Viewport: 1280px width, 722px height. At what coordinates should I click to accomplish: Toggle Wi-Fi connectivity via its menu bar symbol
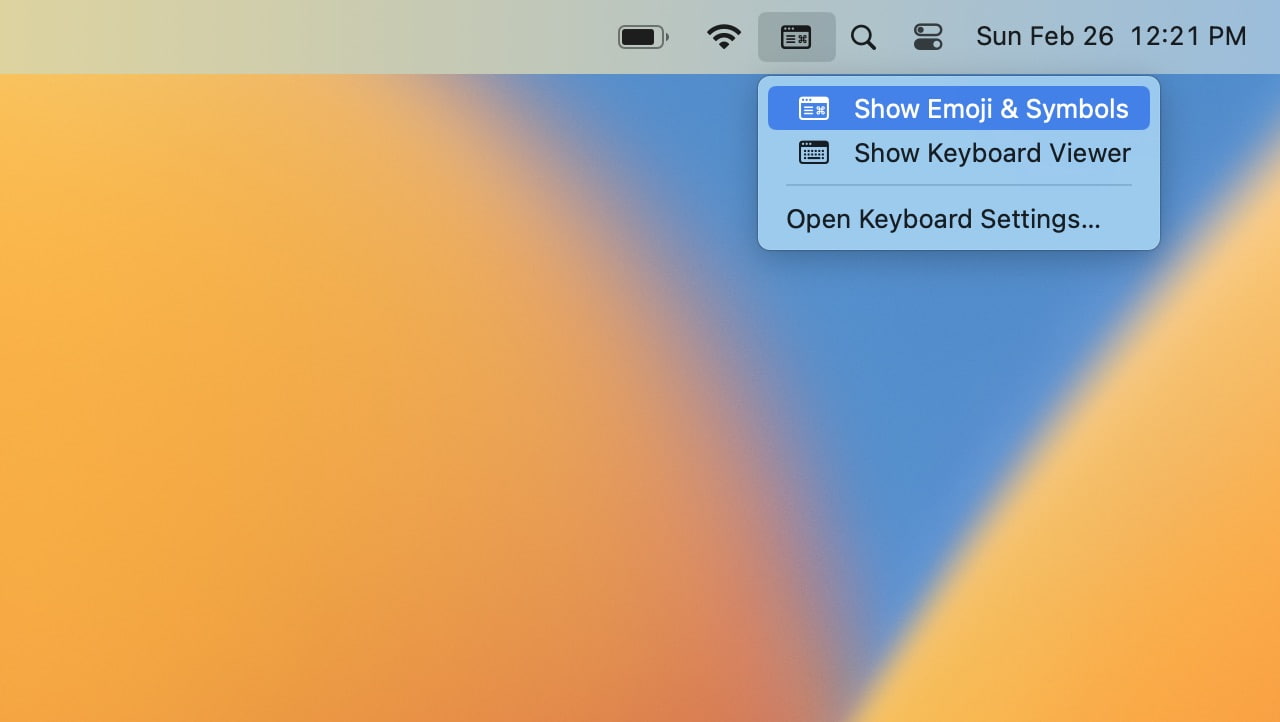click(723, 36)
